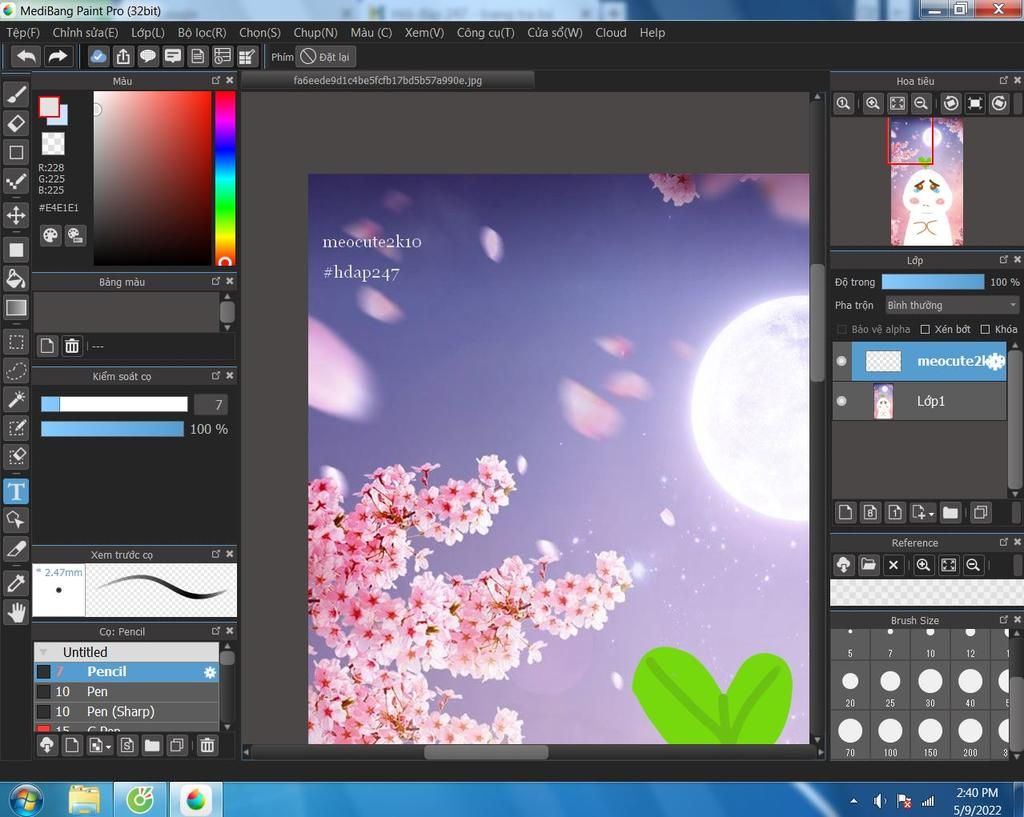Select the Eyedropper tool
This screenshot has width=1024, height=817.
point(16,583)
